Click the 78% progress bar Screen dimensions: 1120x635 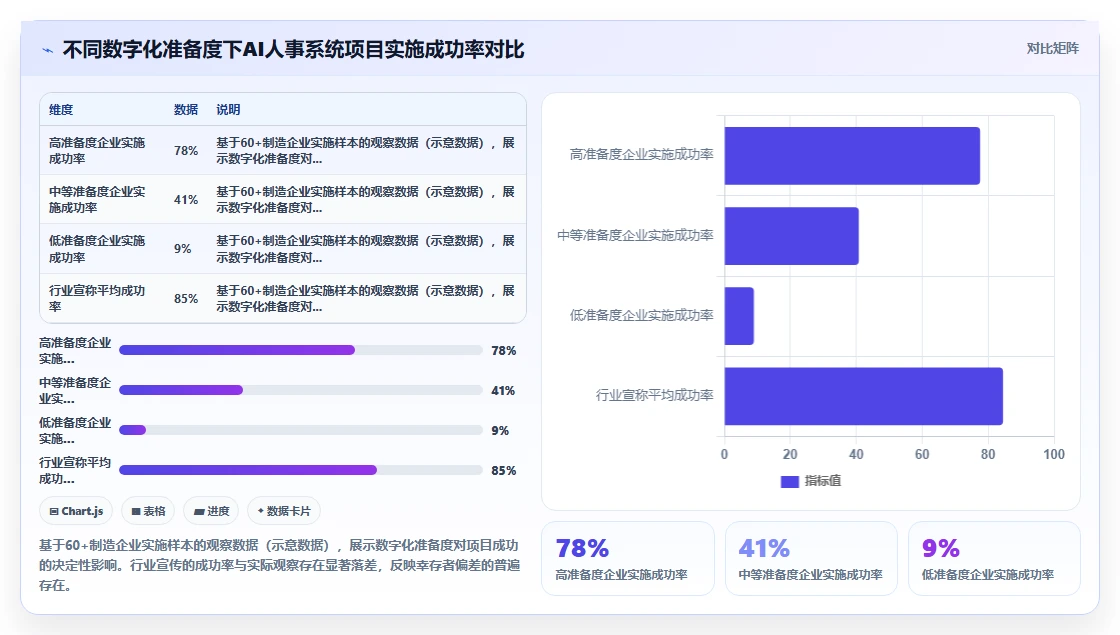[301, 350]
